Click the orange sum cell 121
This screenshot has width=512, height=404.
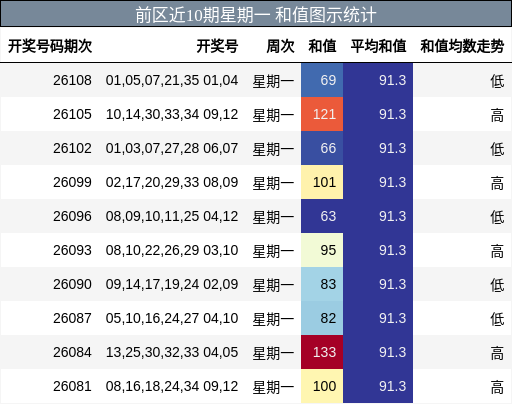pyautogui.click(x=322, y=114)
